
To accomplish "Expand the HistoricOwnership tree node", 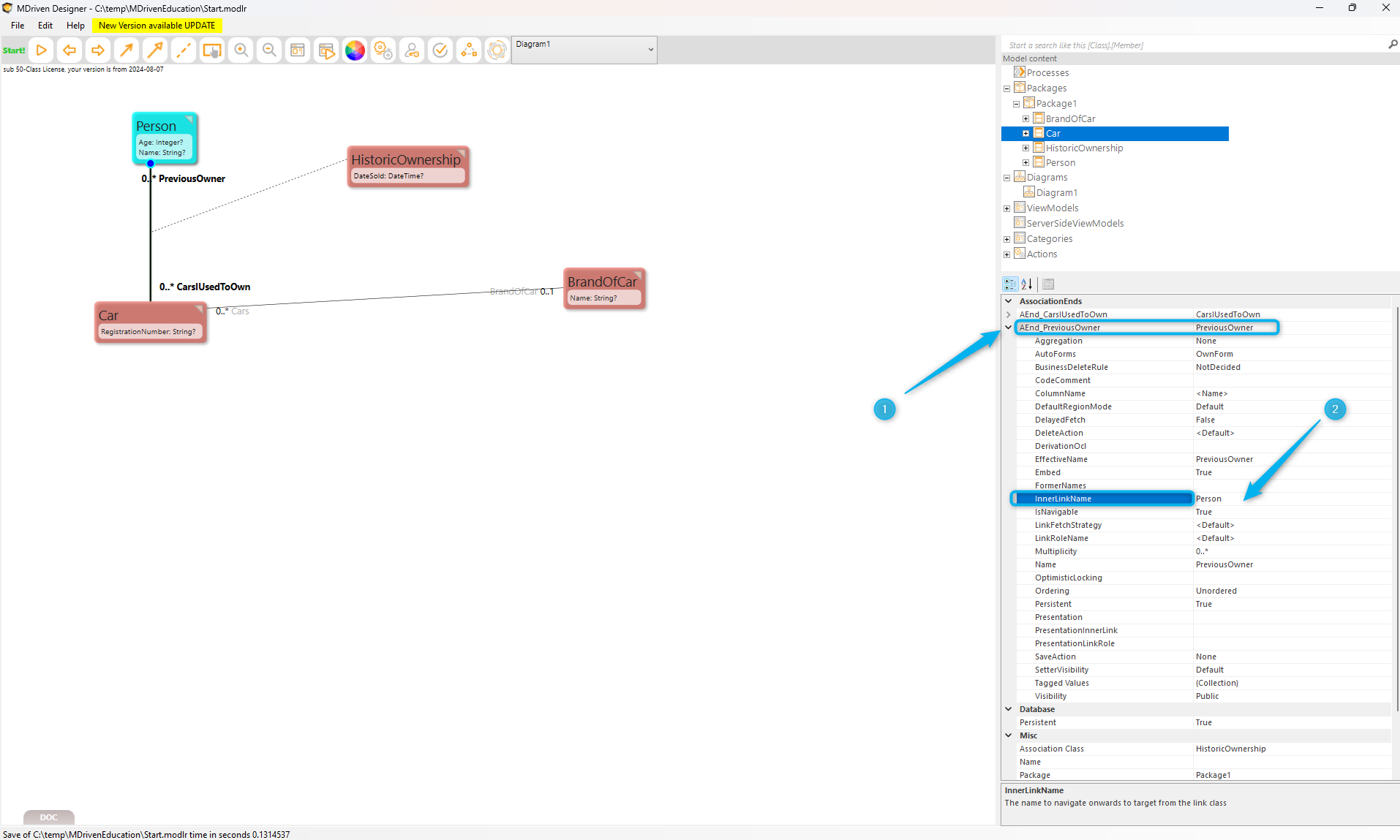I will [1025, 148].
